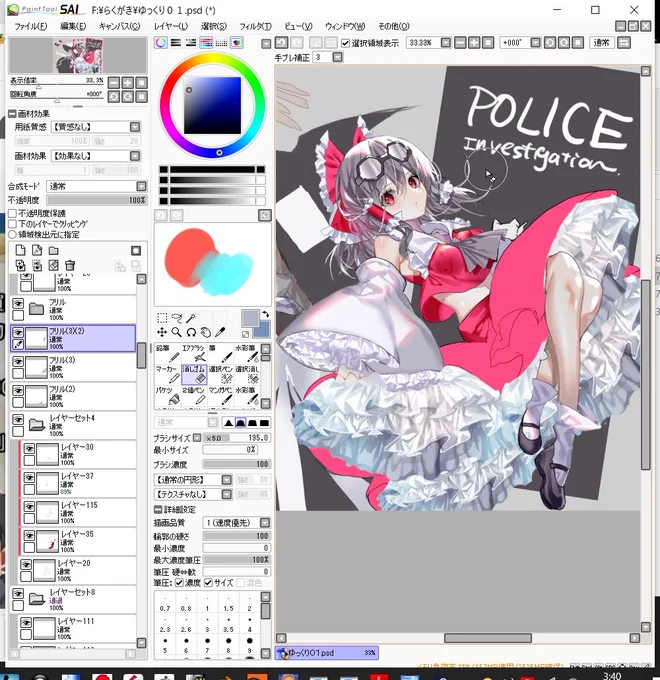
Task: Choose the 消しゴム eraser tool
Action: click(x=194, y=374)
